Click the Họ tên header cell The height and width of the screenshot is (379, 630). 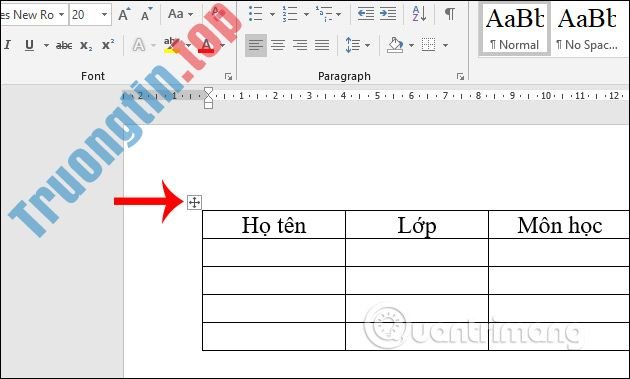point(274,225)
